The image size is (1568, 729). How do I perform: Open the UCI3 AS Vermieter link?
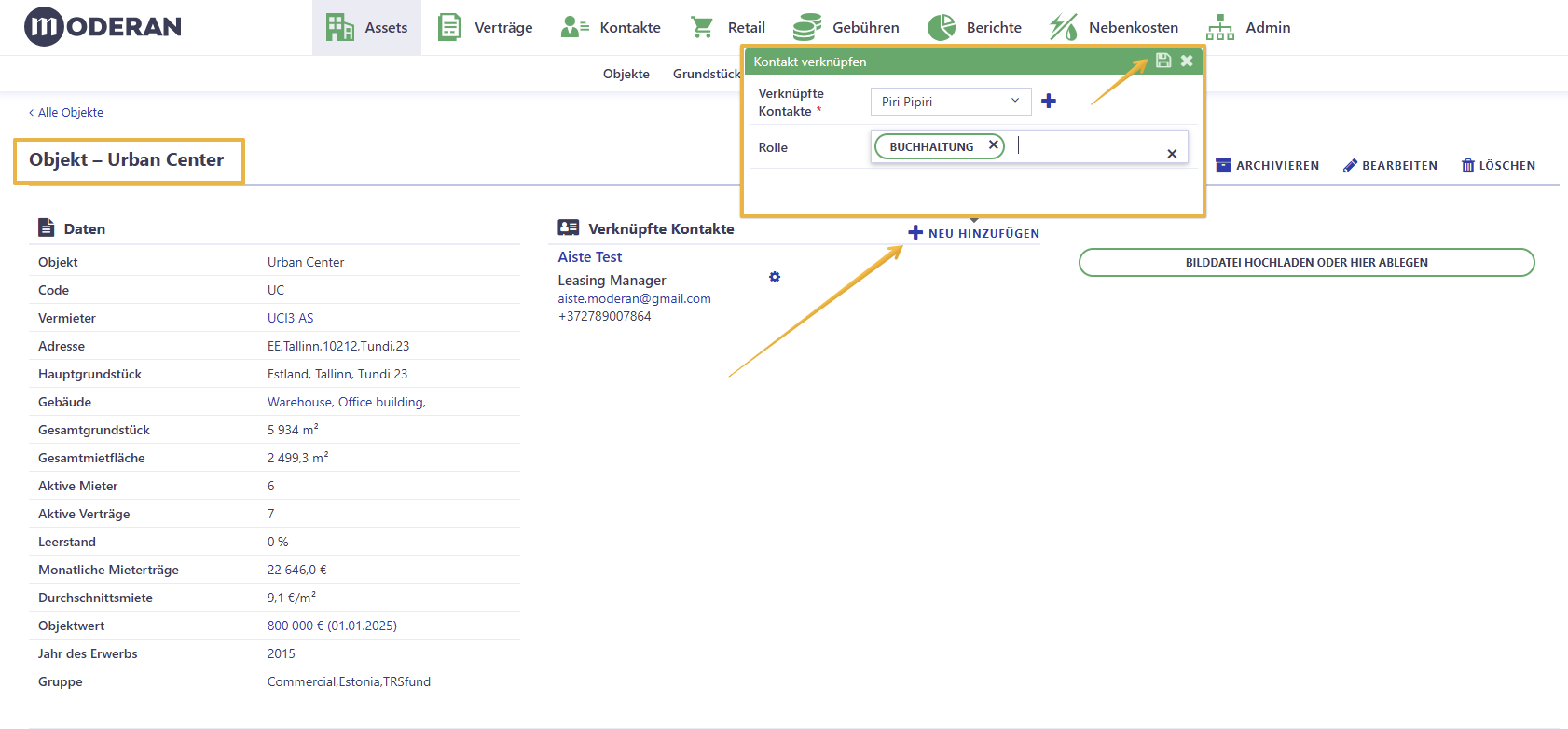click(x=290, y=318)
